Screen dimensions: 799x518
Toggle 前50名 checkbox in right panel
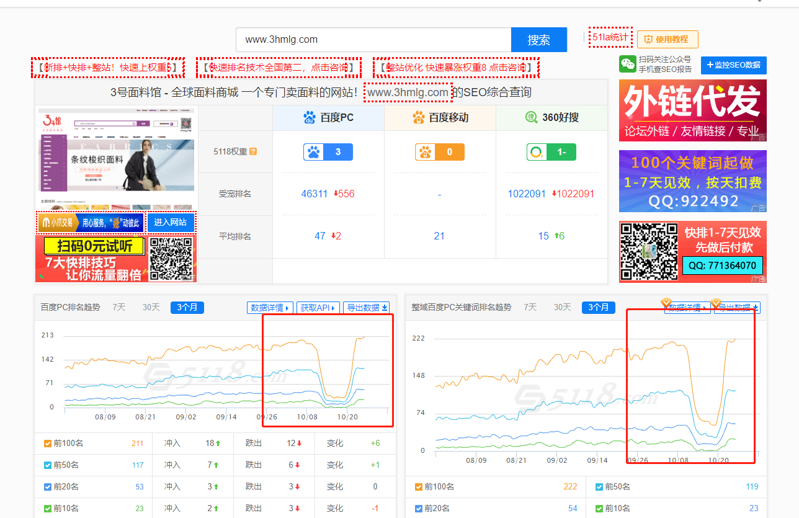point(599,487)
